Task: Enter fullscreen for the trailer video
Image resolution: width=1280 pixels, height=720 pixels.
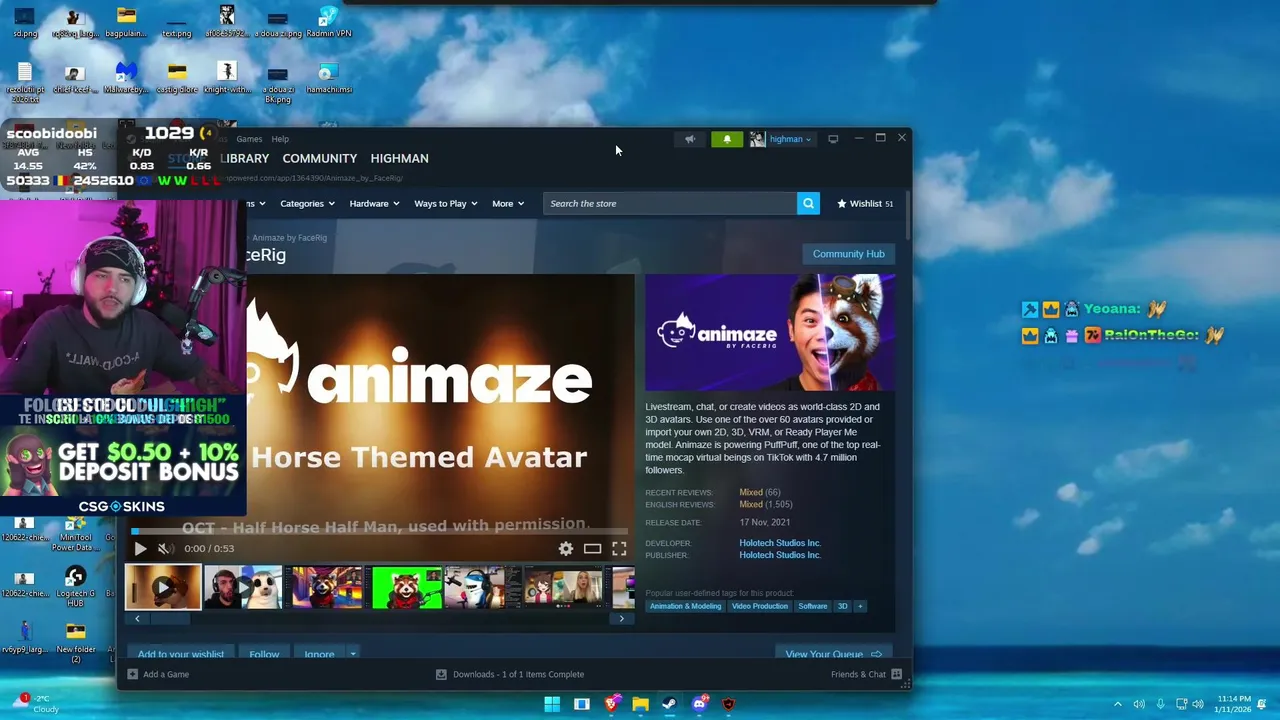Action: (x=619, y=548)
